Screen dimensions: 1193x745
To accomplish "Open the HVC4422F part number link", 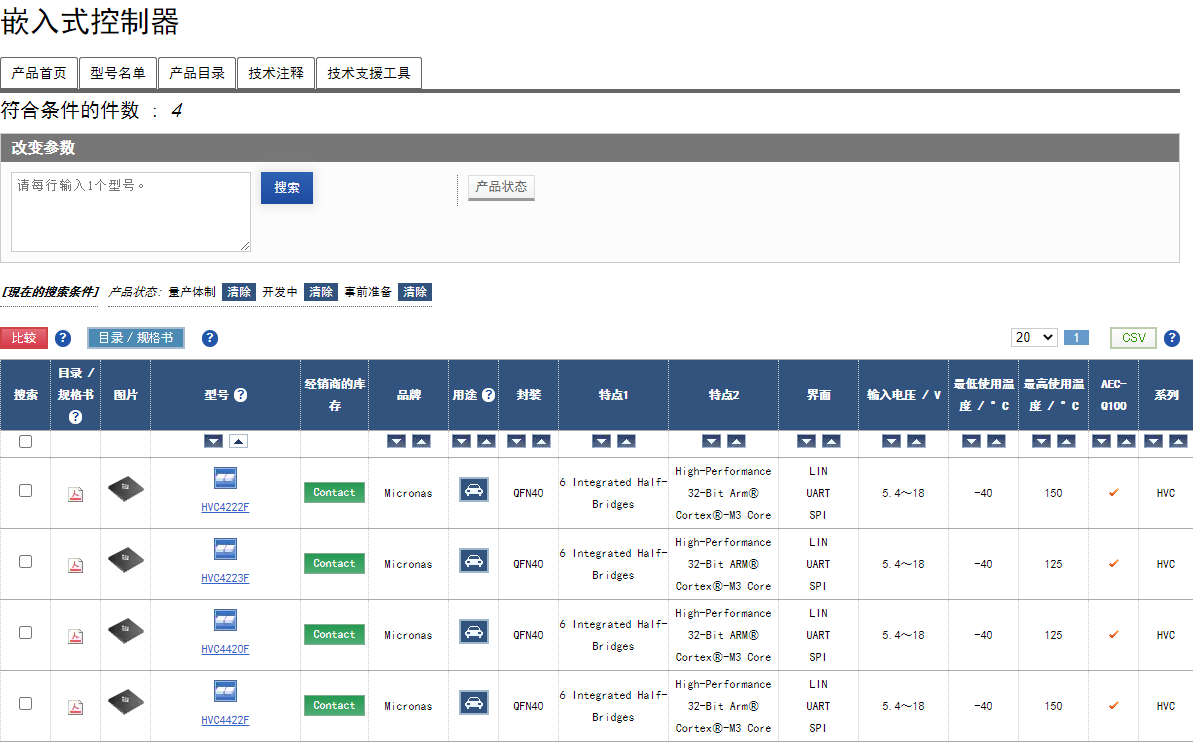I will [x=225, y=720].
